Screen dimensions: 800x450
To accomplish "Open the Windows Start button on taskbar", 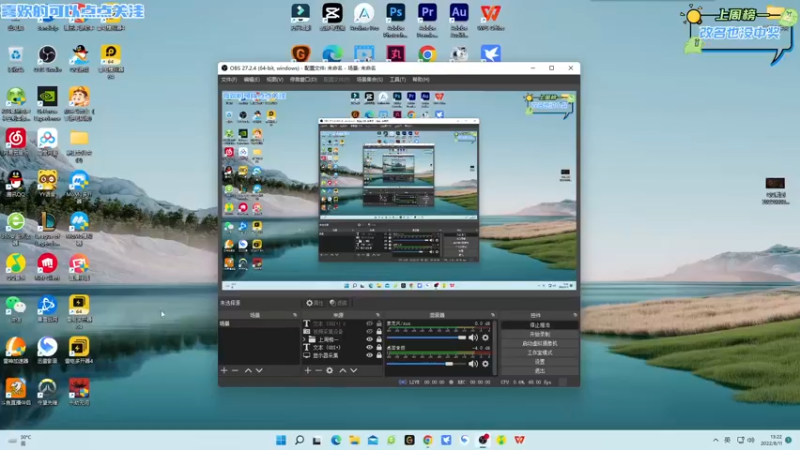I will point(281,440).
